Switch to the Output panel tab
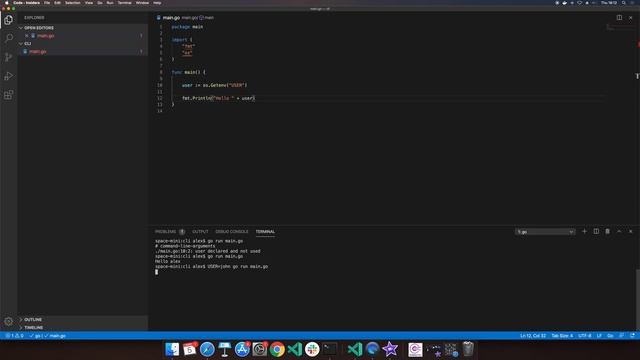 click(200, 231)
